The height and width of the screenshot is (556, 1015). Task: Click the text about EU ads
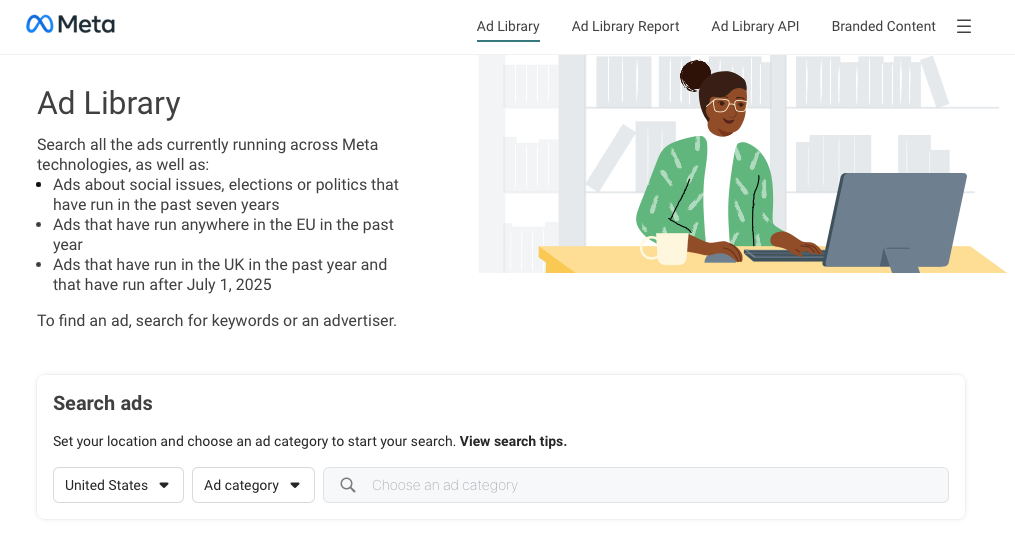223,234
